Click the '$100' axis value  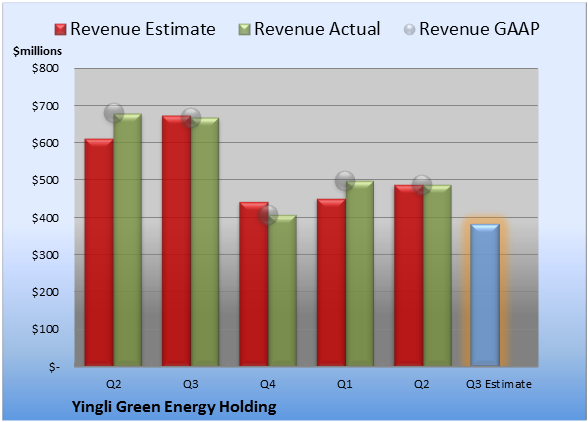point(45,329)
